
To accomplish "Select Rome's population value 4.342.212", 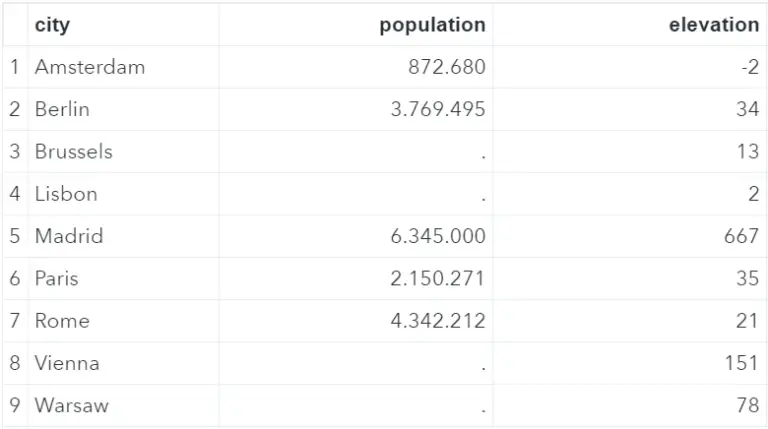I will 438,321.
